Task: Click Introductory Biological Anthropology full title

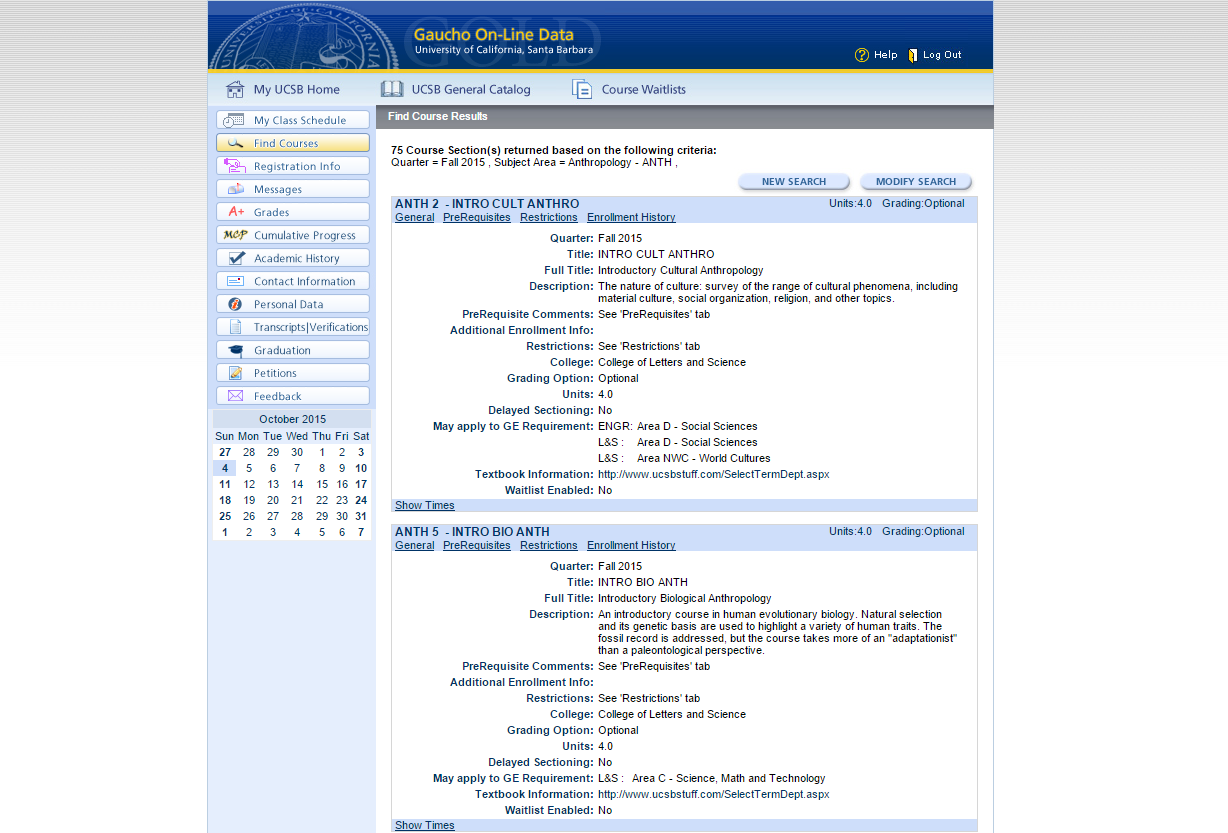Action: [685, 598]
